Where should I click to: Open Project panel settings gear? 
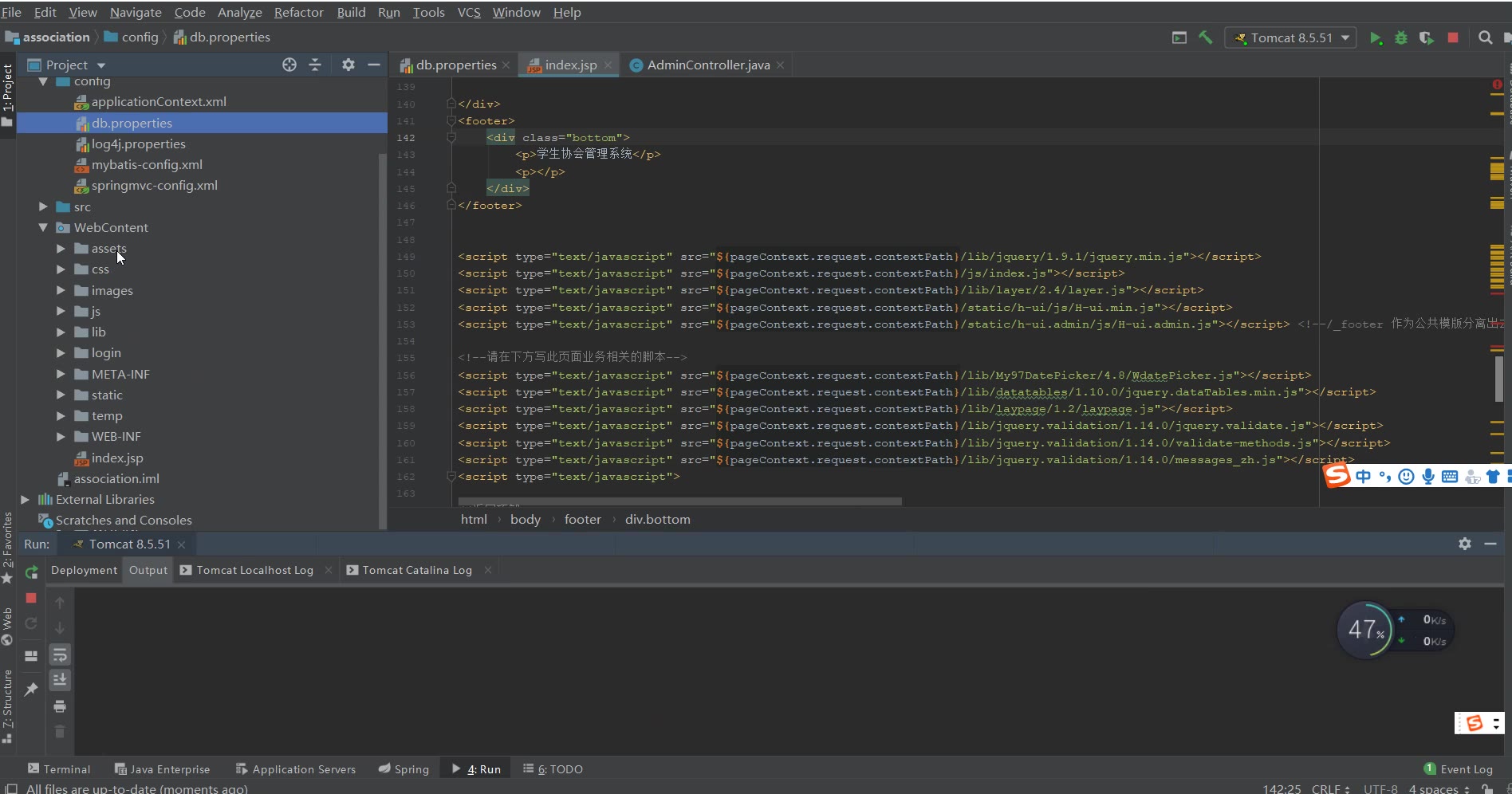point(348,65)
